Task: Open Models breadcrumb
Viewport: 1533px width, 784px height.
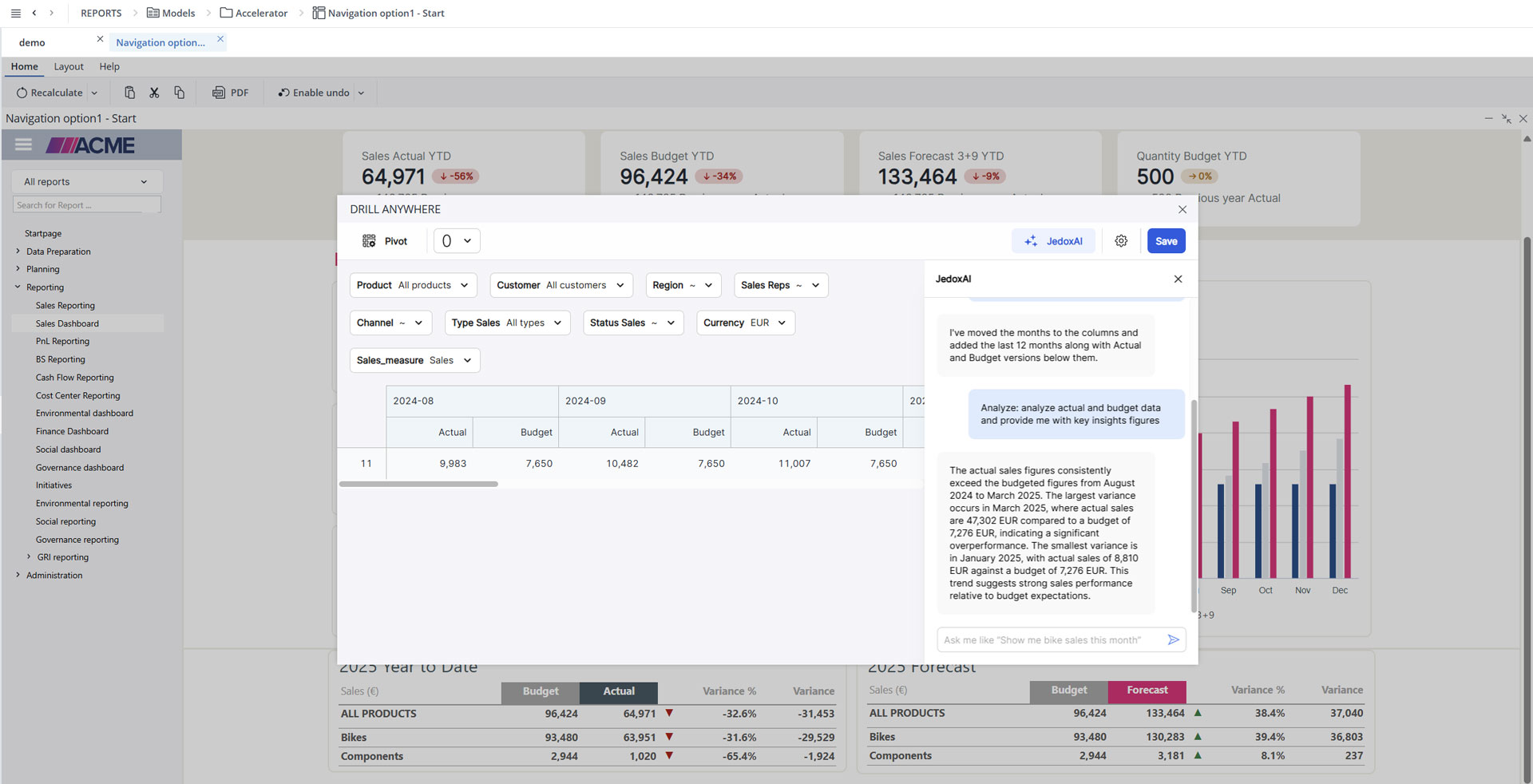Action: (x=171, y=13)
